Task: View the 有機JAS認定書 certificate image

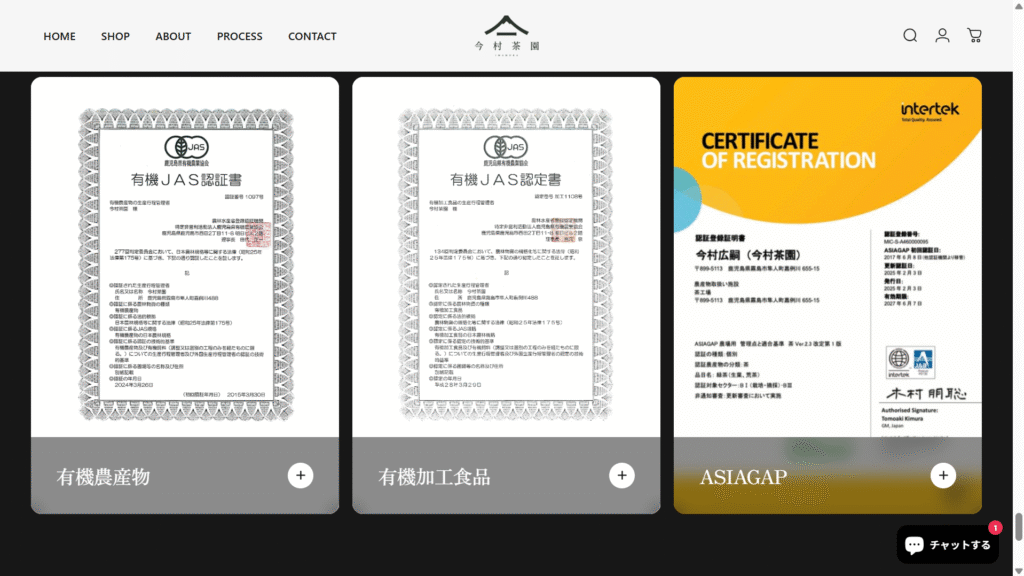Action: (x=505, y=264)
